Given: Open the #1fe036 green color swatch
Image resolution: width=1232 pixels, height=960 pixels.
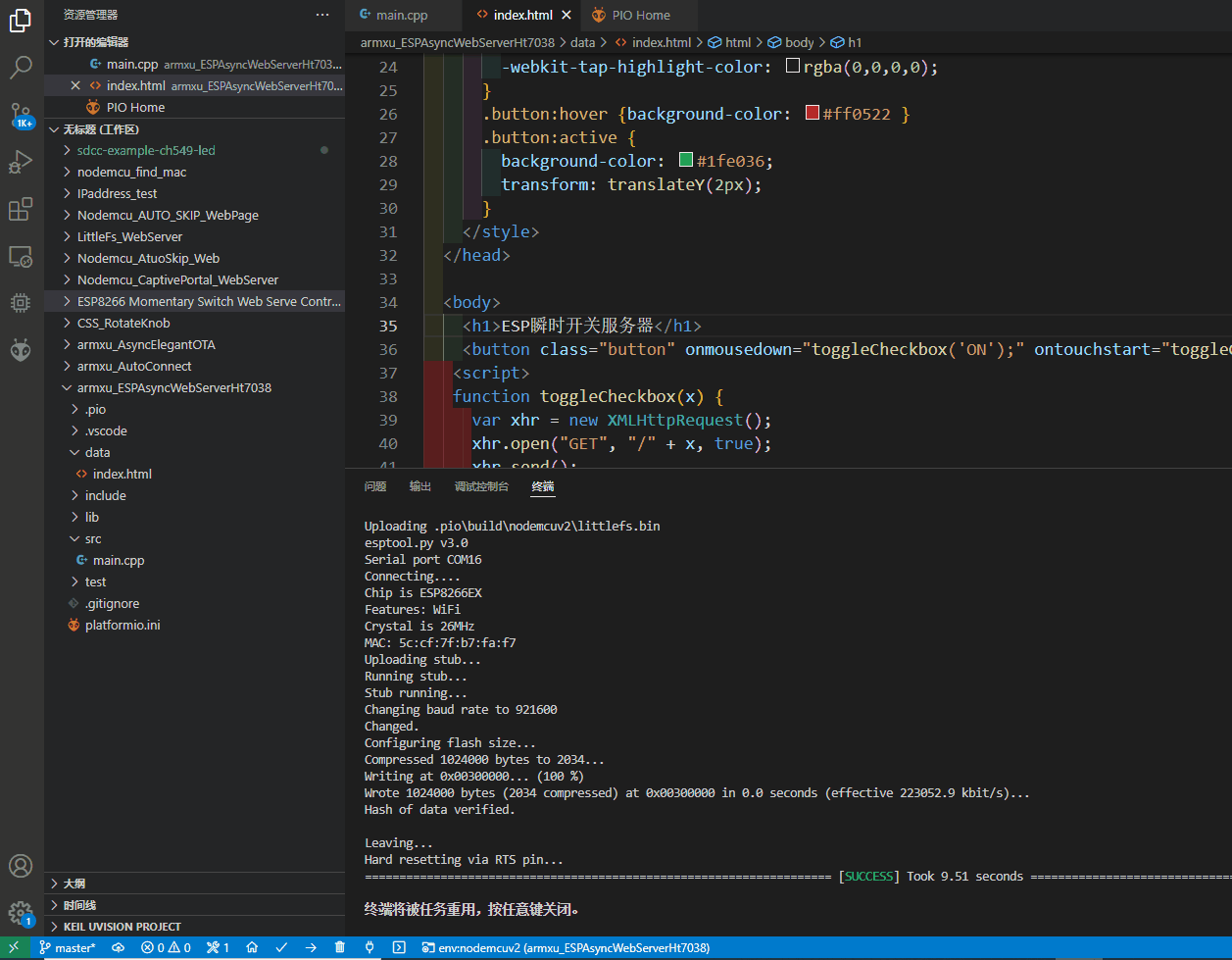Looking at the screenshot, I should pos(686,160).
